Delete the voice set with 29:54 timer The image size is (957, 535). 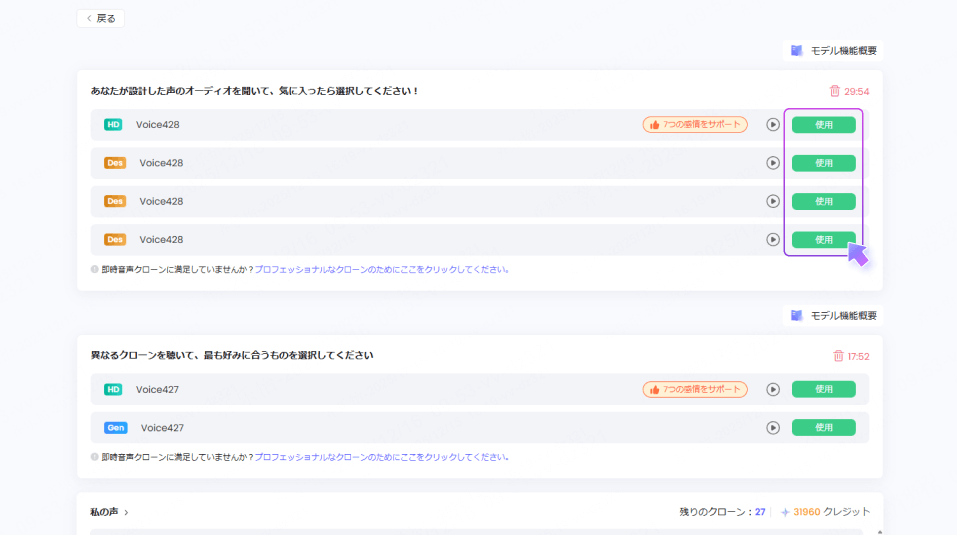(835, 91)
